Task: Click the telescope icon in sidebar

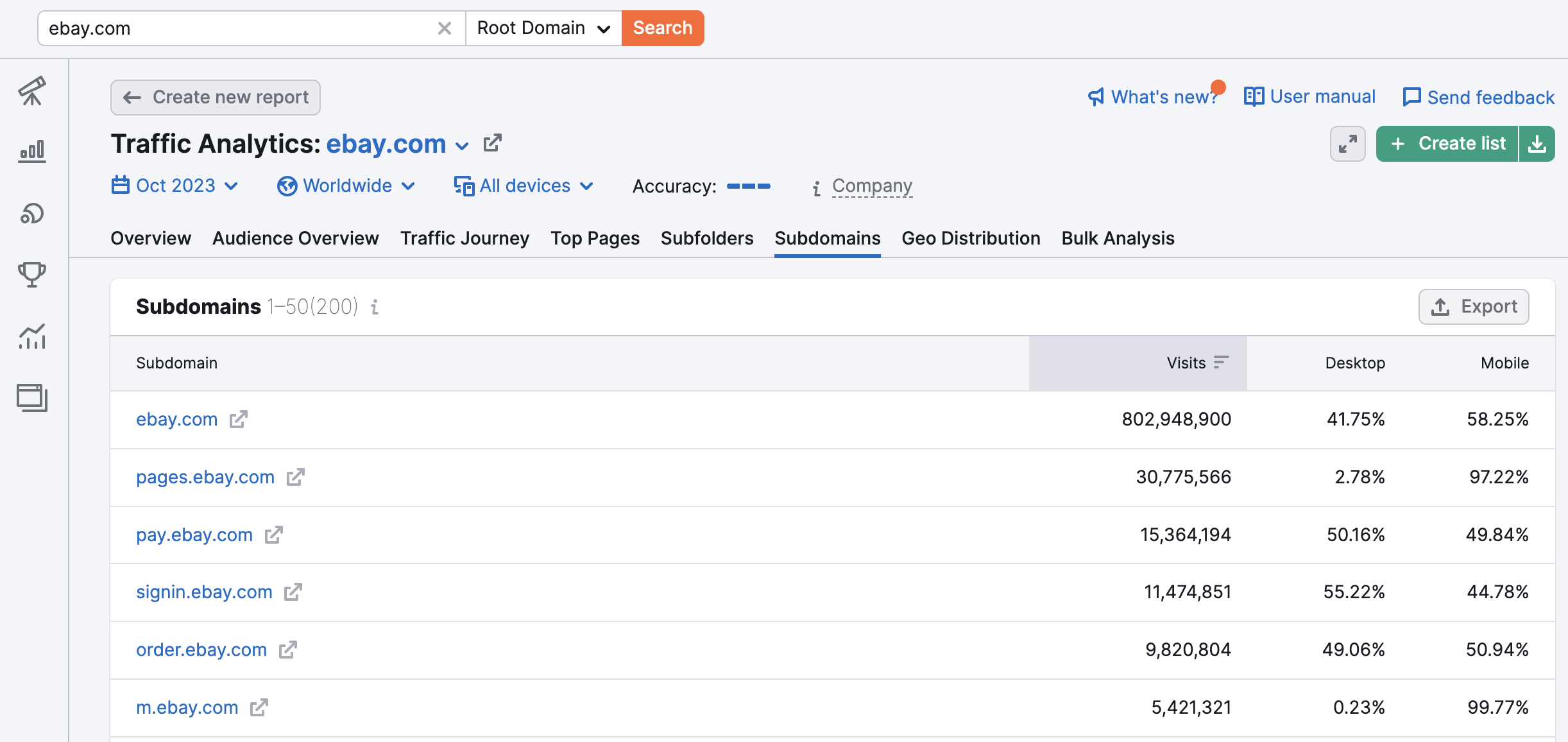Action: [32, 91]
